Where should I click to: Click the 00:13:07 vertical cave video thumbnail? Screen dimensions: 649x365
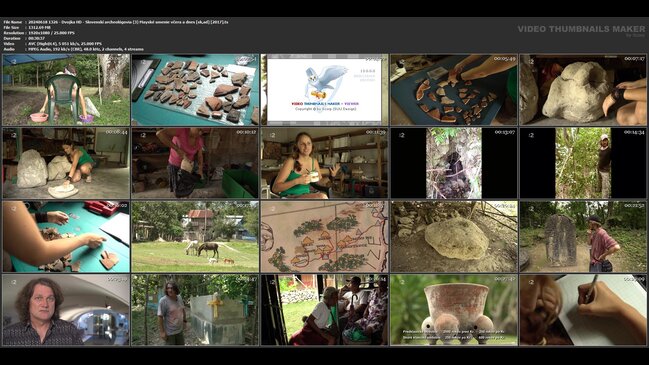coord(454,163)
